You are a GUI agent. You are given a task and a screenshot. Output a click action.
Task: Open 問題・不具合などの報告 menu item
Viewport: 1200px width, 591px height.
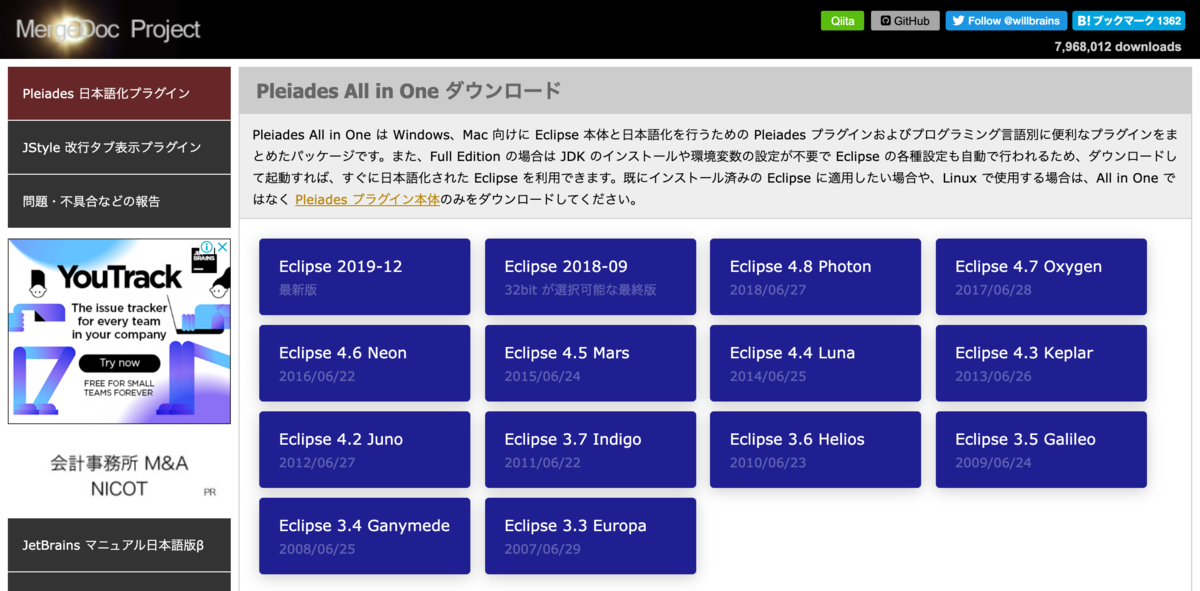[x=119, y=201]
